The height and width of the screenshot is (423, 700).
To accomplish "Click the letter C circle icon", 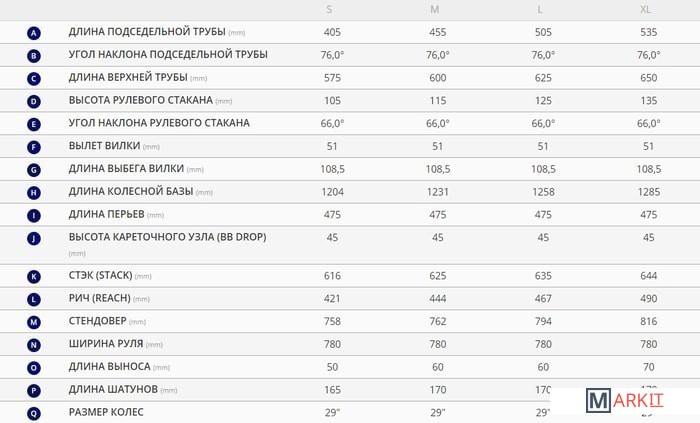I will coord(34,78).
